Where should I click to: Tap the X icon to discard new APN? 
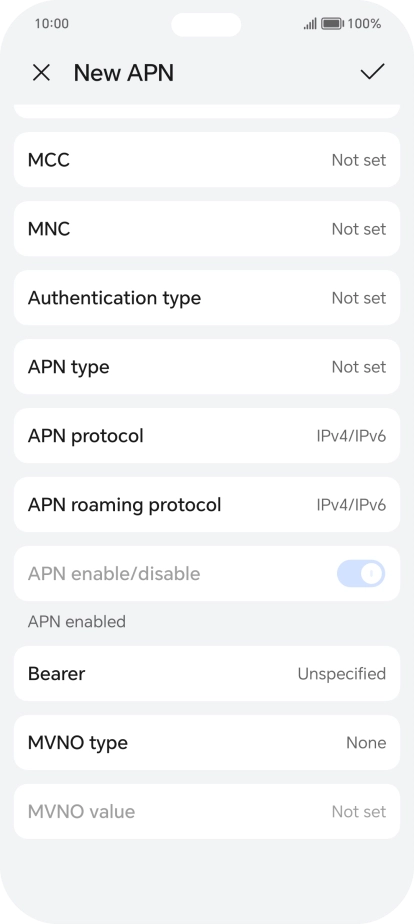[41, 73]
